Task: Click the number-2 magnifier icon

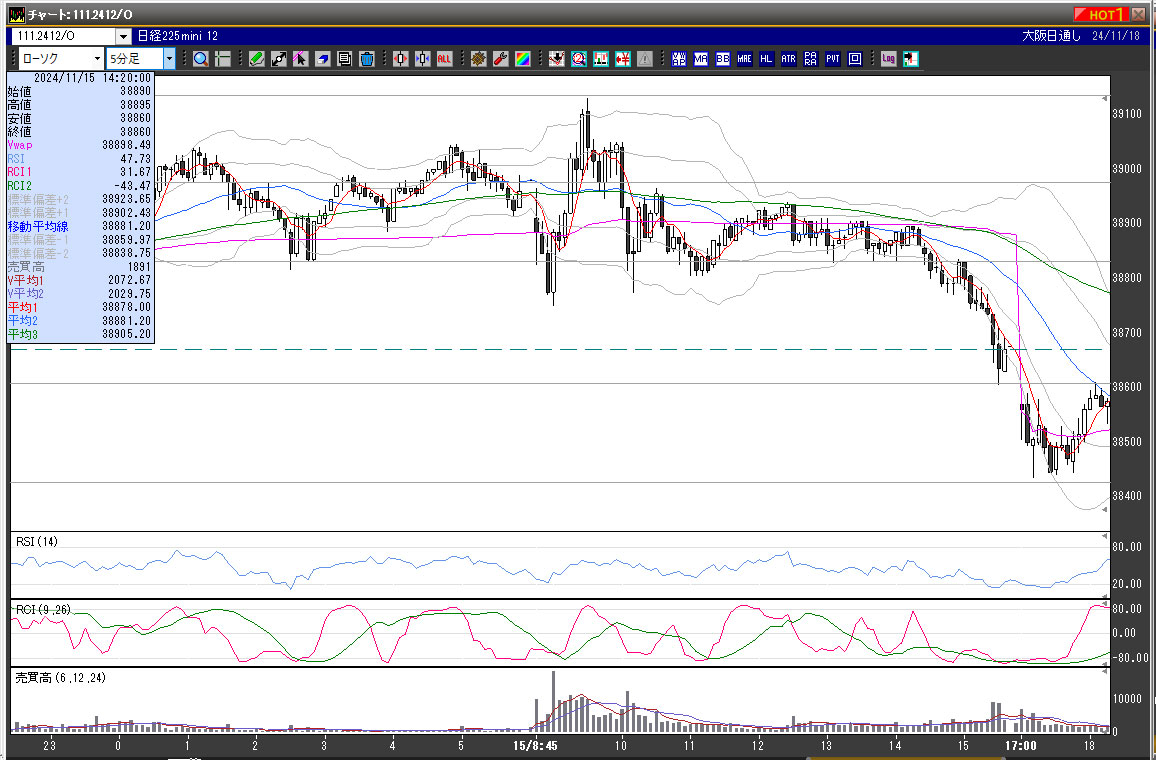Action: (579, 59)
